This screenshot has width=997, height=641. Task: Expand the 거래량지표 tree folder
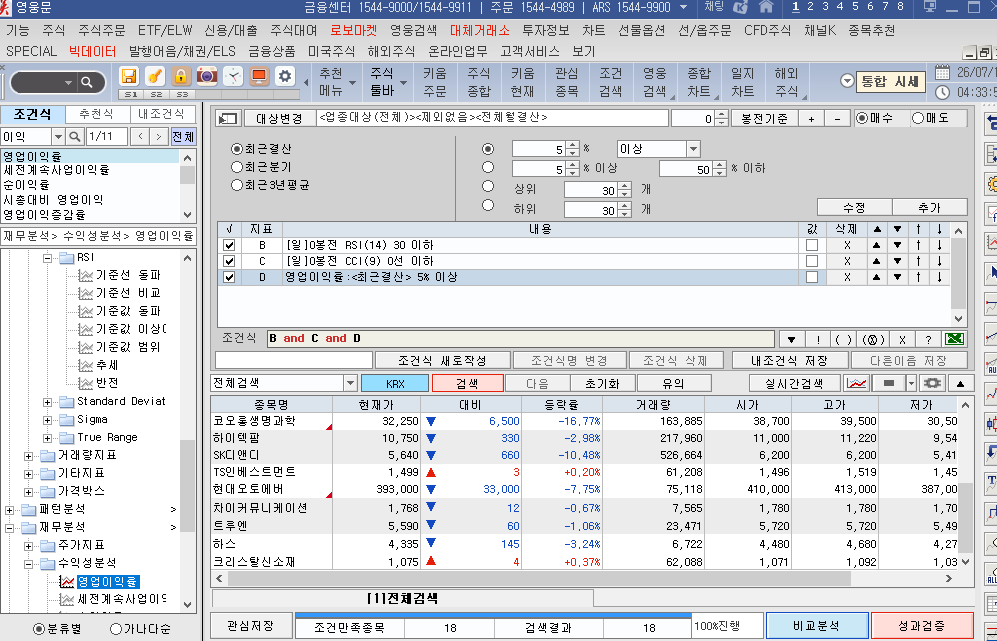click(x=29, y=456)
